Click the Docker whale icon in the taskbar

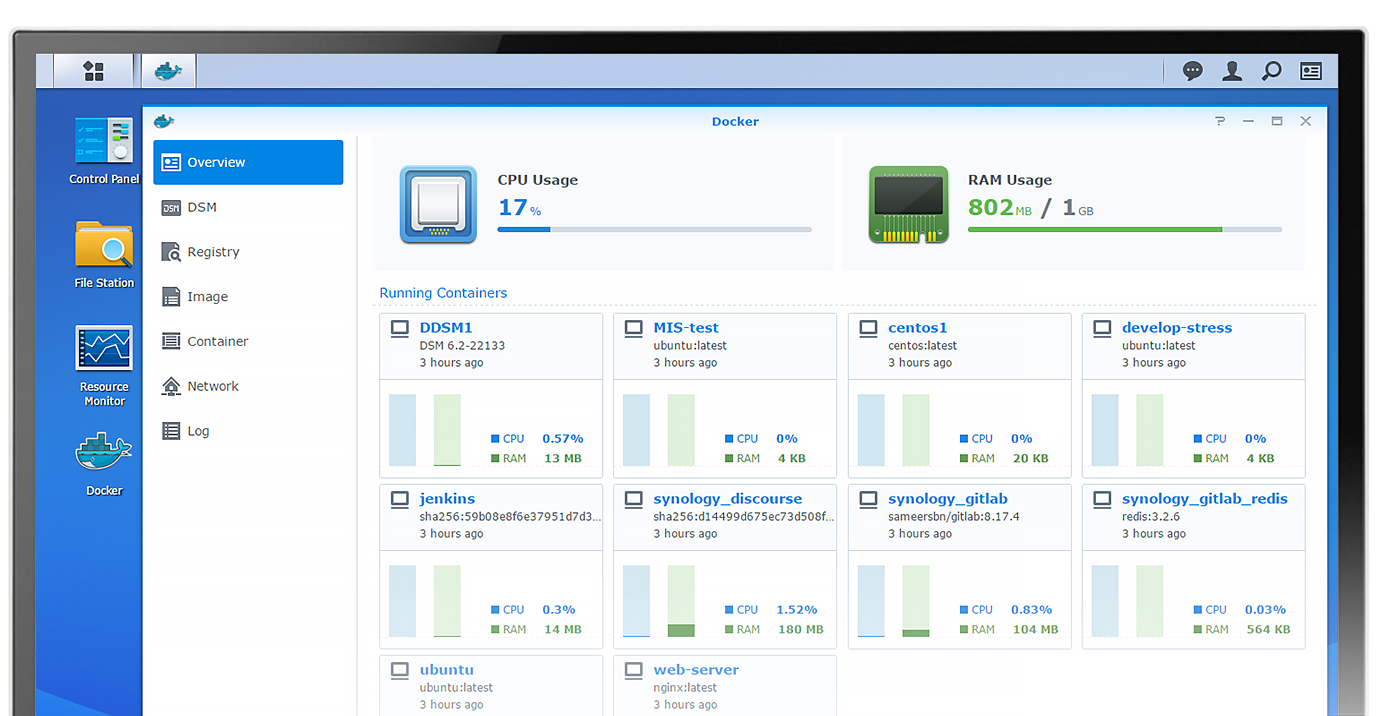point(168,70)
